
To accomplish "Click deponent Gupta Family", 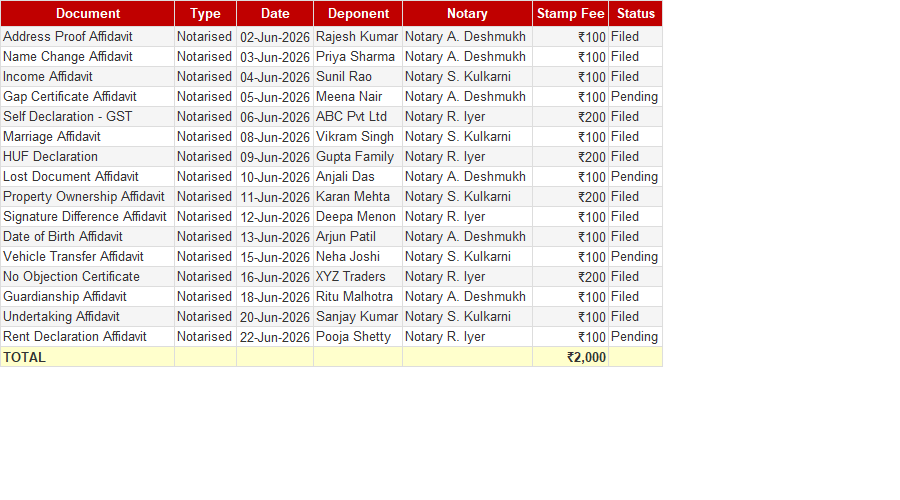I will tap(358, 157).
